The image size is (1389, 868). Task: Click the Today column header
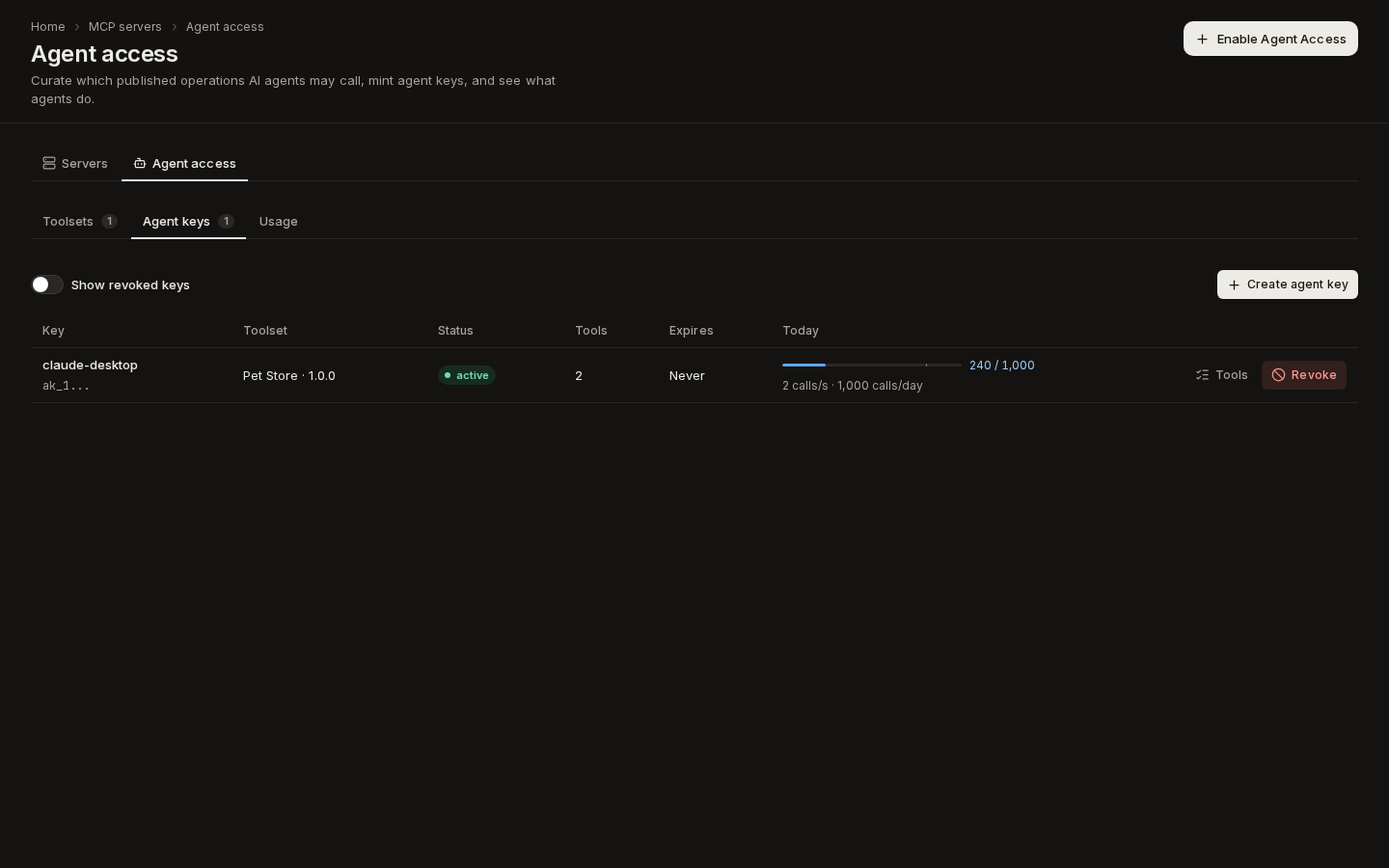(801, 330)
